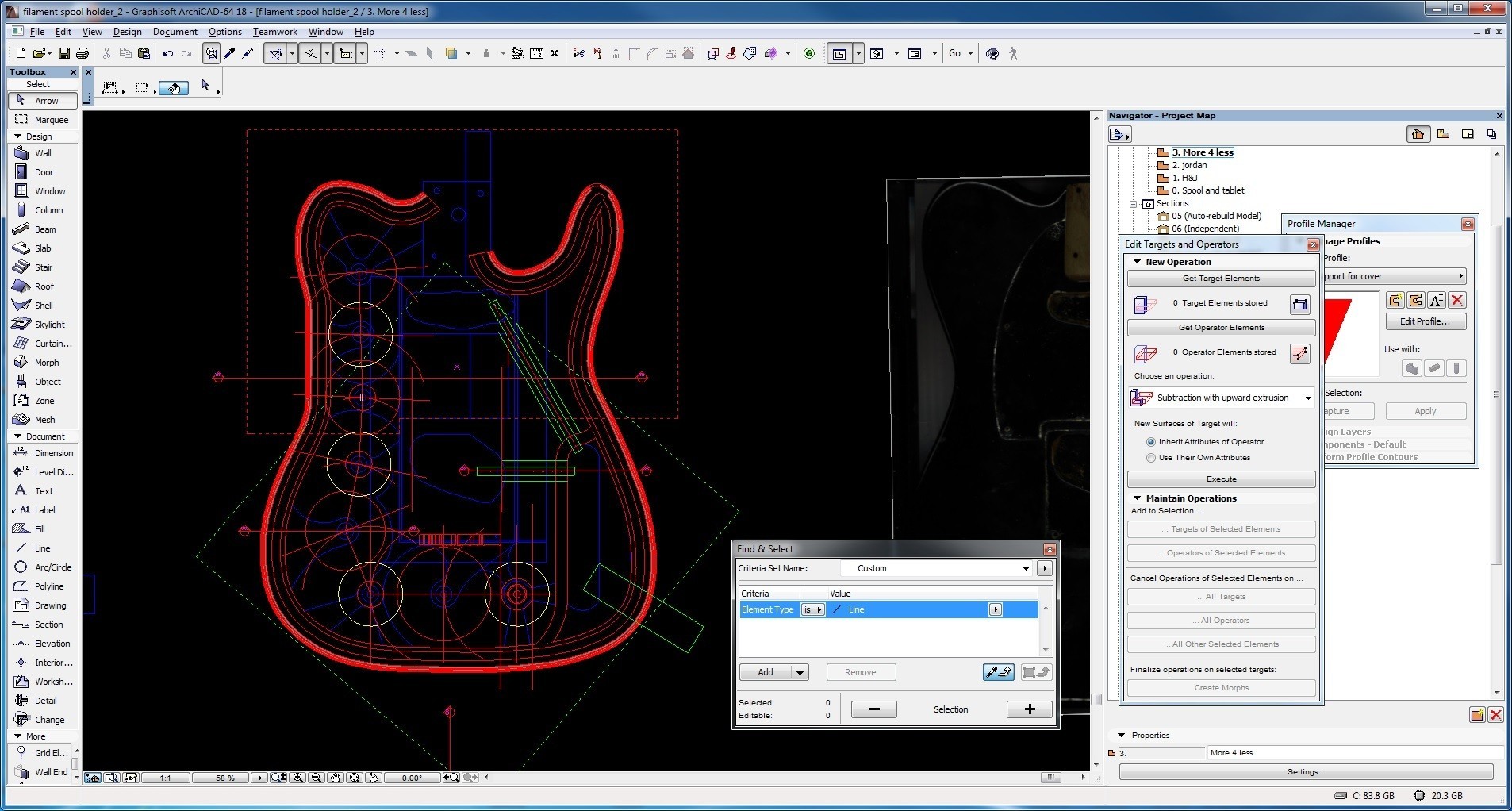The width and height of the screenshot is (1512, 811).
Task: Toggle the Use with Beam button
Action: point(1434,368)
